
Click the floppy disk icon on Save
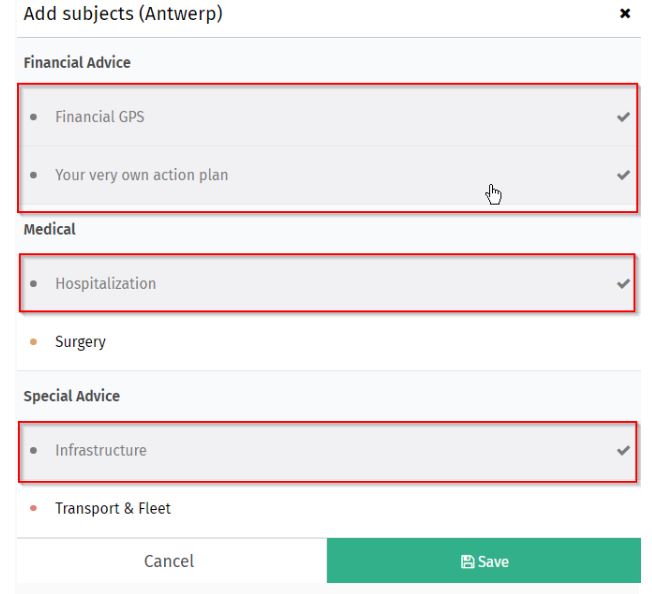click(x=467, y=562)
